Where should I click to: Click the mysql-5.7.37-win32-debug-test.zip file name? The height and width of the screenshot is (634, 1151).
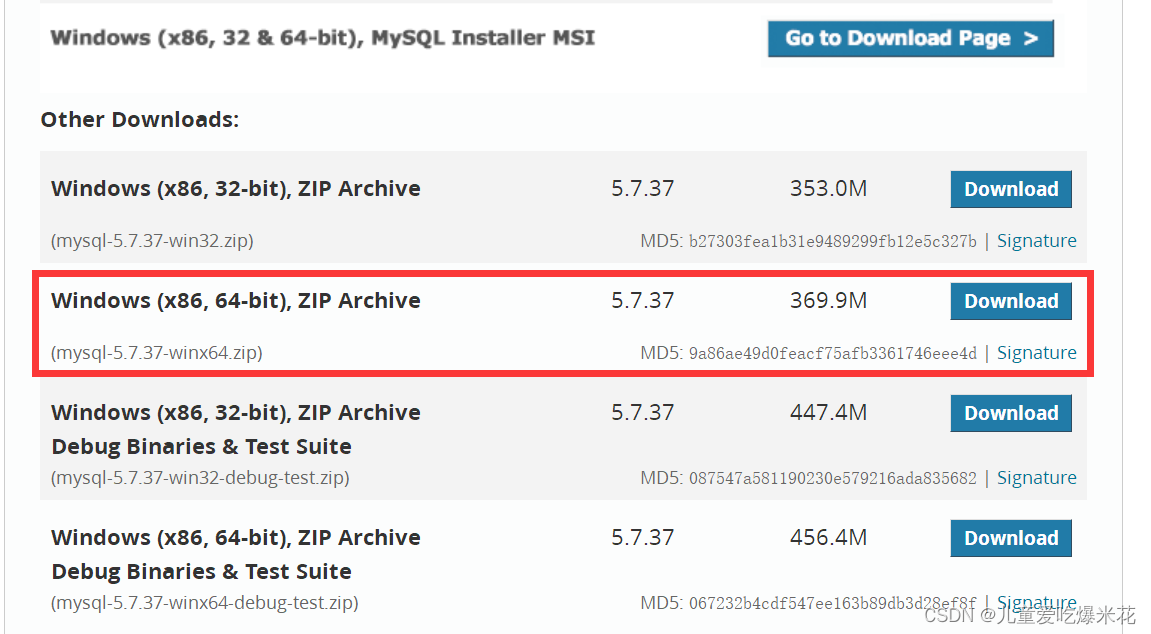coord(200,478)
